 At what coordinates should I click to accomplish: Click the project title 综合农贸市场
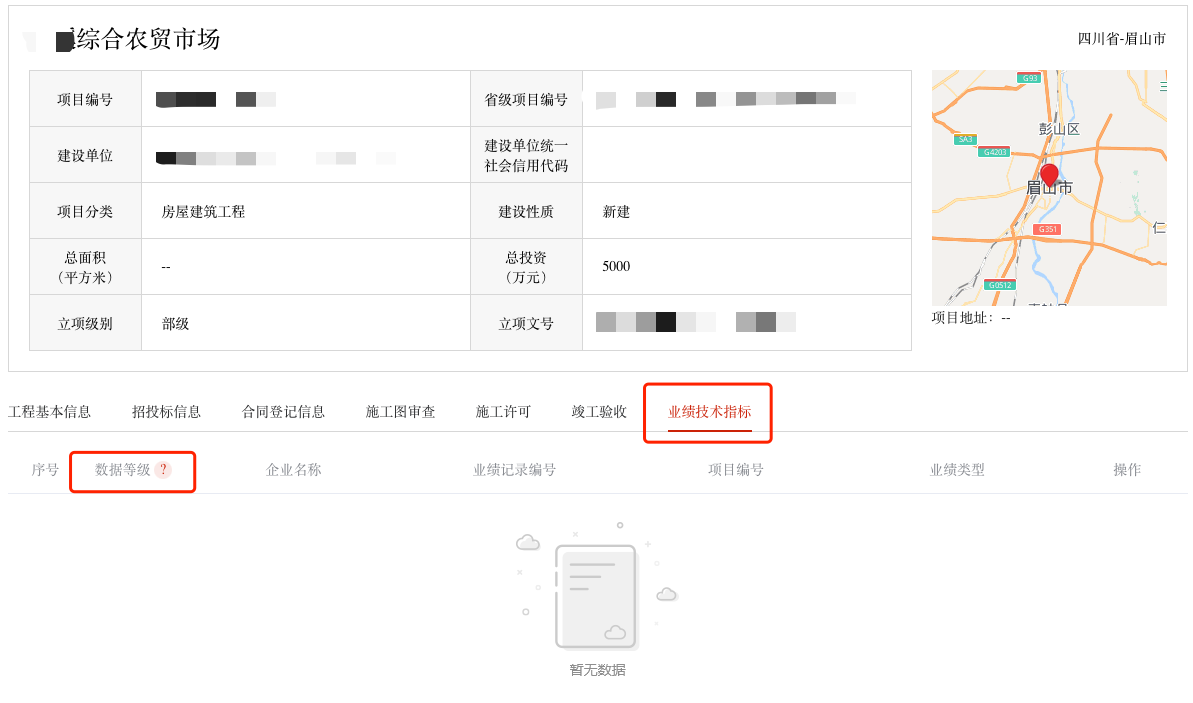148,39
